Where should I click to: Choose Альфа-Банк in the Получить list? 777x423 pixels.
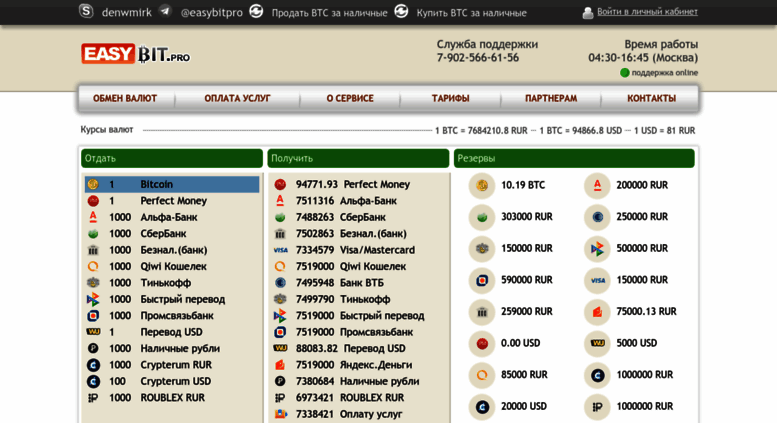359,201
